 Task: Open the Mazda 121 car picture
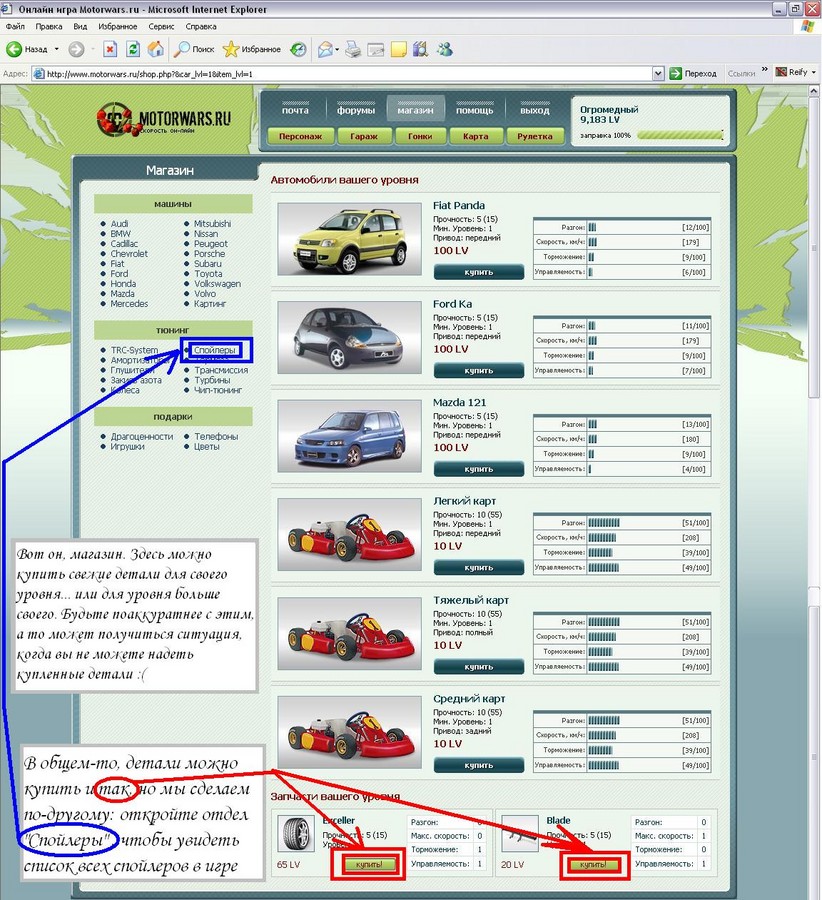pos(350,436)
